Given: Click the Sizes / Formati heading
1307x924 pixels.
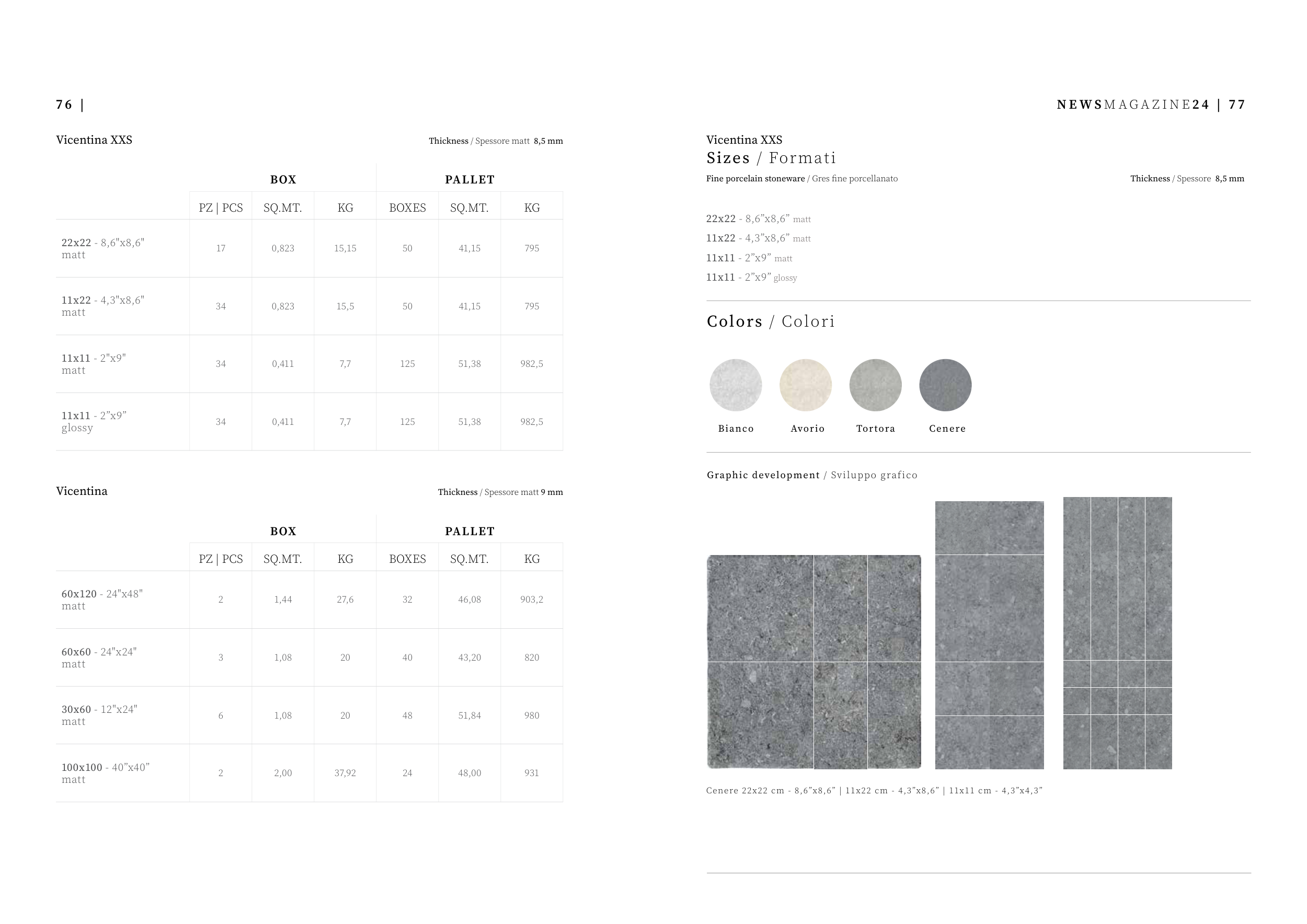Looking at the screenshot, I should pos(771,158).
